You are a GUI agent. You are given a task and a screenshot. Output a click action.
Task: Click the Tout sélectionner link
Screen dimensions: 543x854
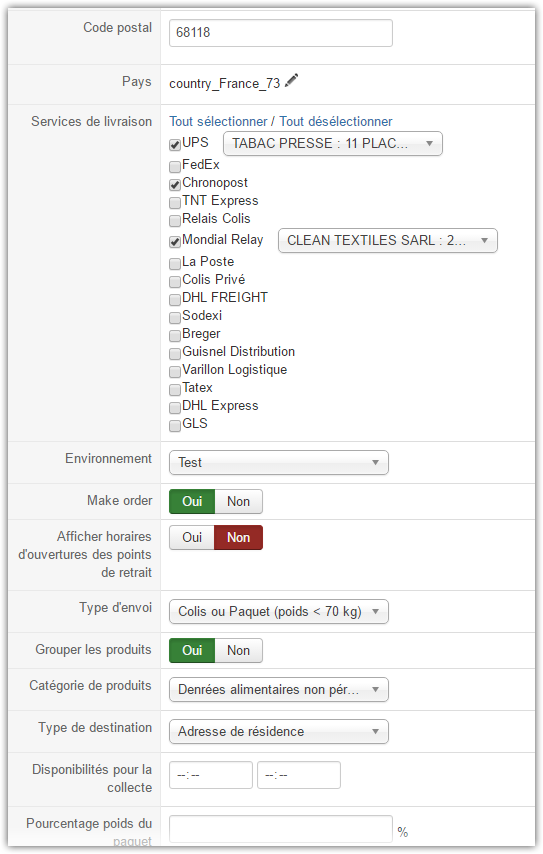[x=218, y=121]
